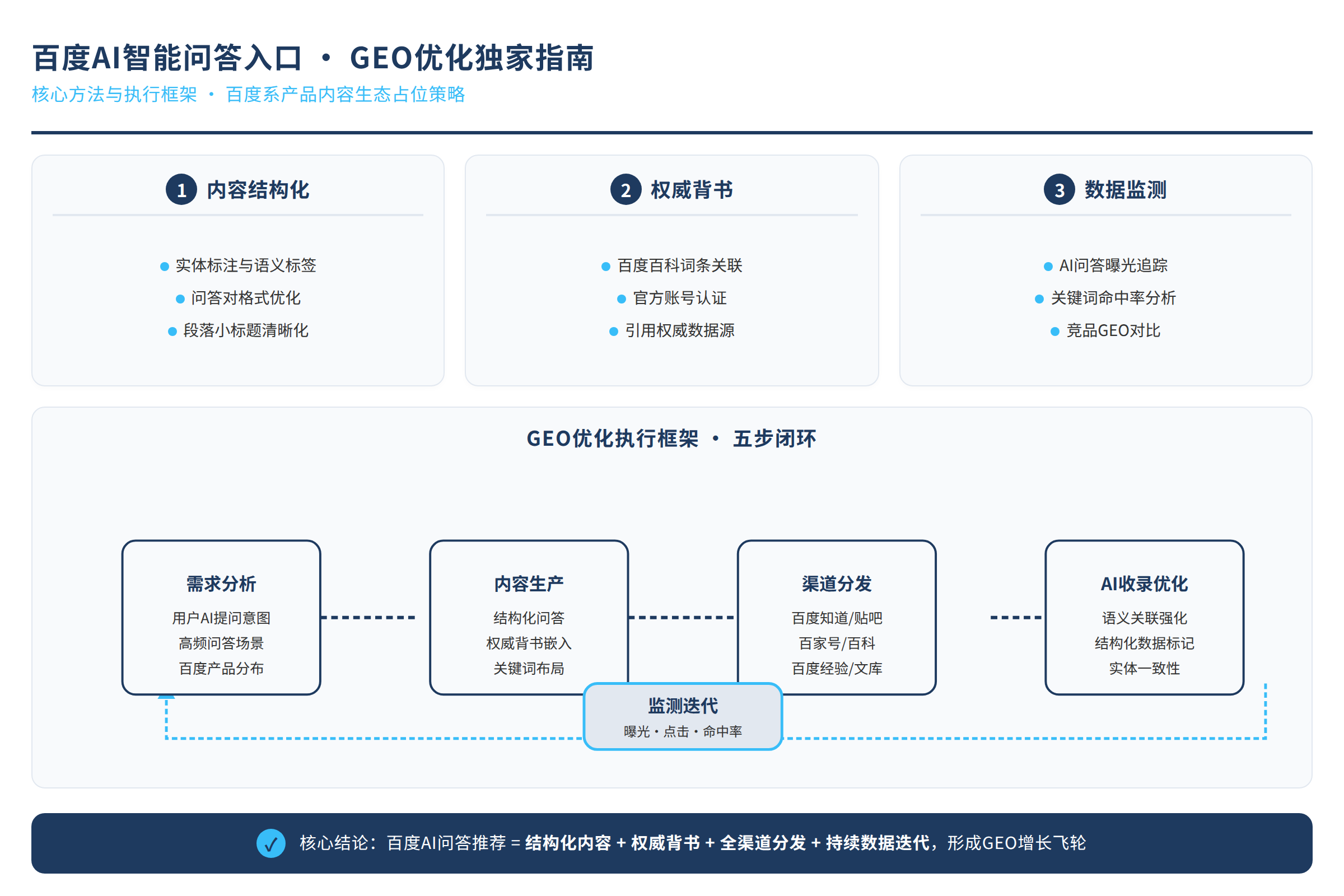The image size is (1344, 896).
Task: Click 用户AI提问意图 in 需求分析 box
Action: tap(221, 618)
